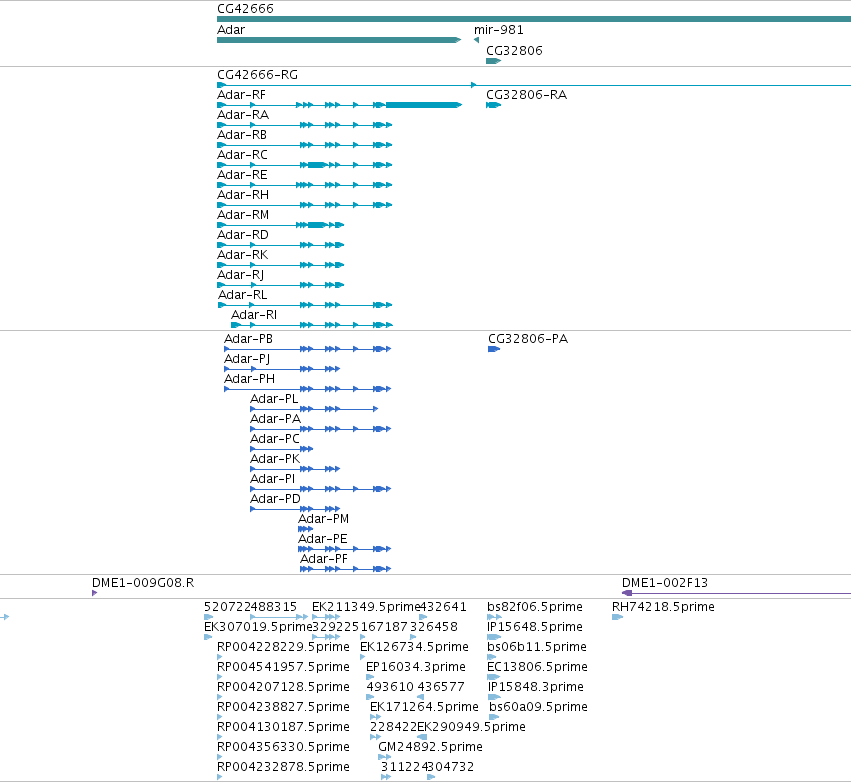Select the Adar-RL transcript label

243,295
